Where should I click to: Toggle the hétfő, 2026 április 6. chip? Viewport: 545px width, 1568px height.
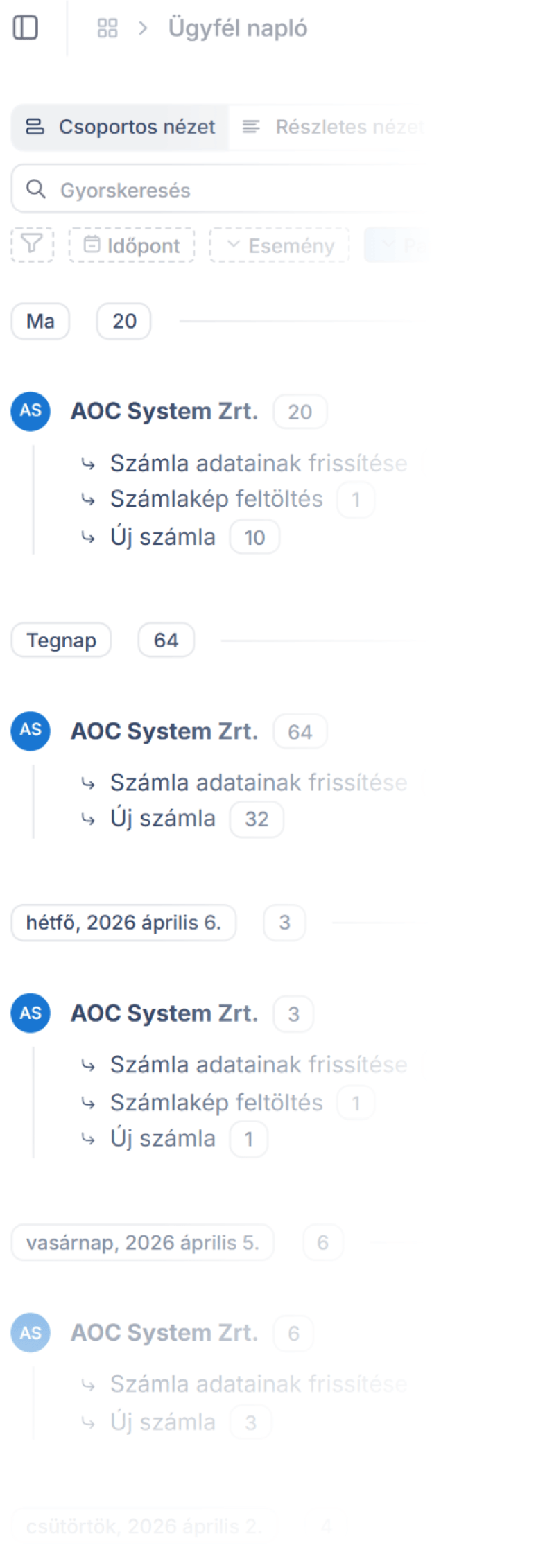point(123,923)
